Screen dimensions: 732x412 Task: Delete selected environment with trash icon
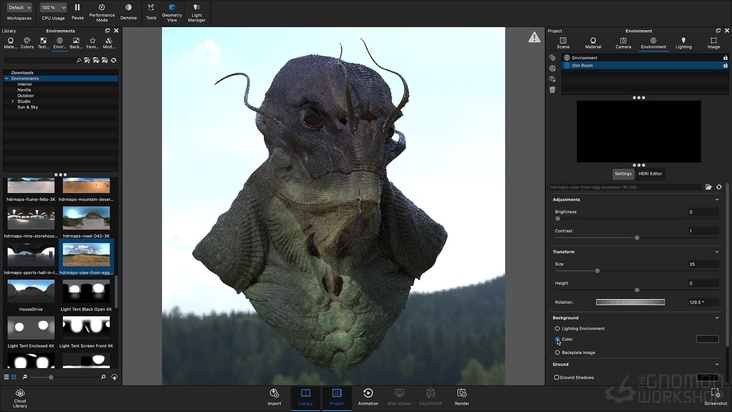tap(552, 90)
